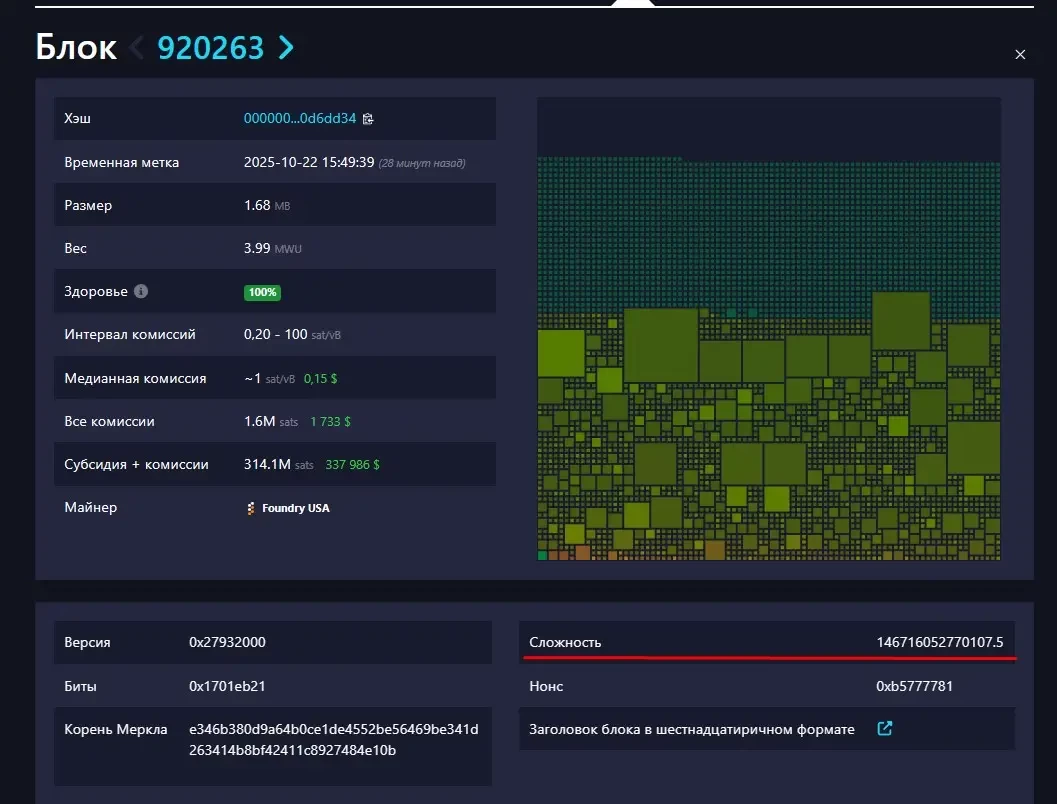Viewport: 1057px width, 804px height.
Task: Click the timestamp 2025-10-22 15:49:39
Action: 308,162
